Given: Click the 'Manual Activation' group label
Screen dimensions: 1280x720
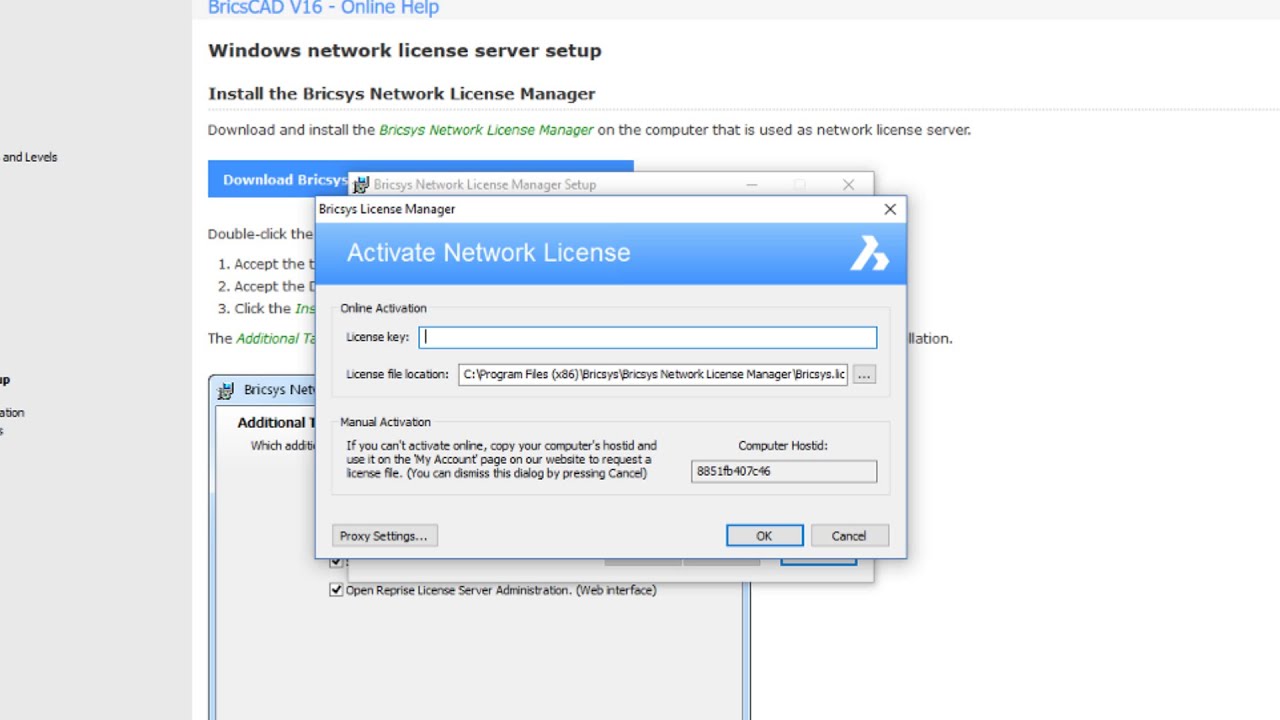Looking at the screenshot, I should (385, 422).
